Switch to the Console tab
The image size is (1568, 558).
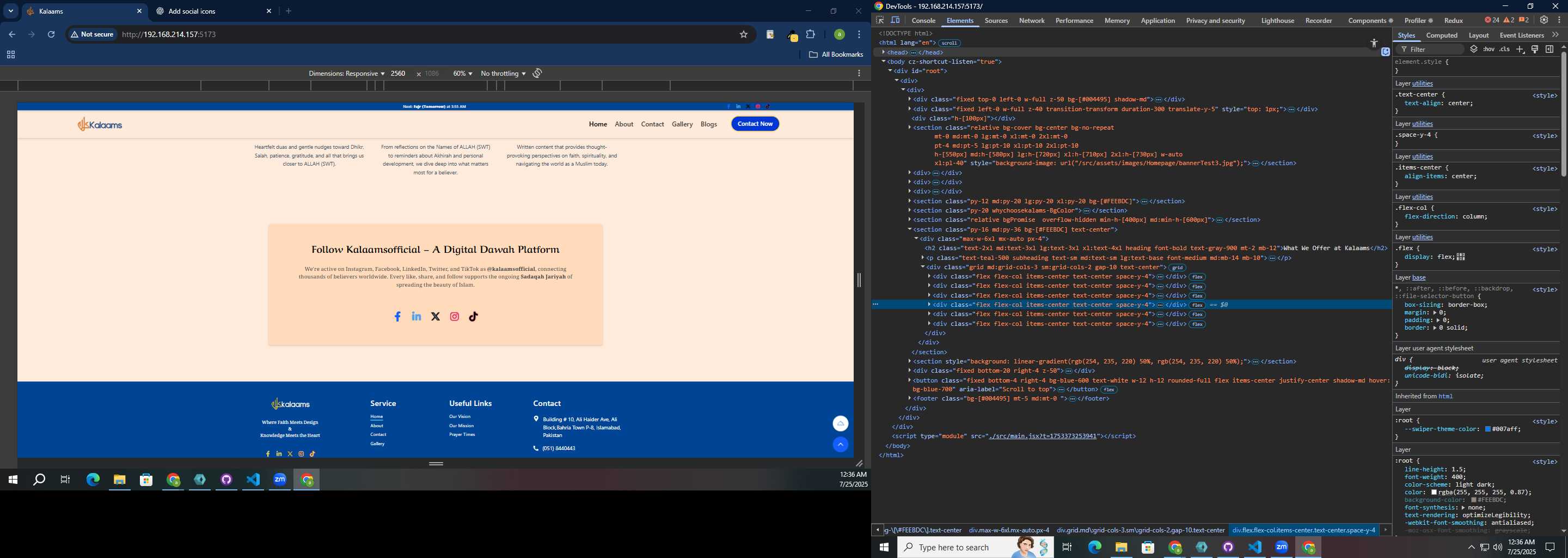pyautogui.click(x=923, y=21)
